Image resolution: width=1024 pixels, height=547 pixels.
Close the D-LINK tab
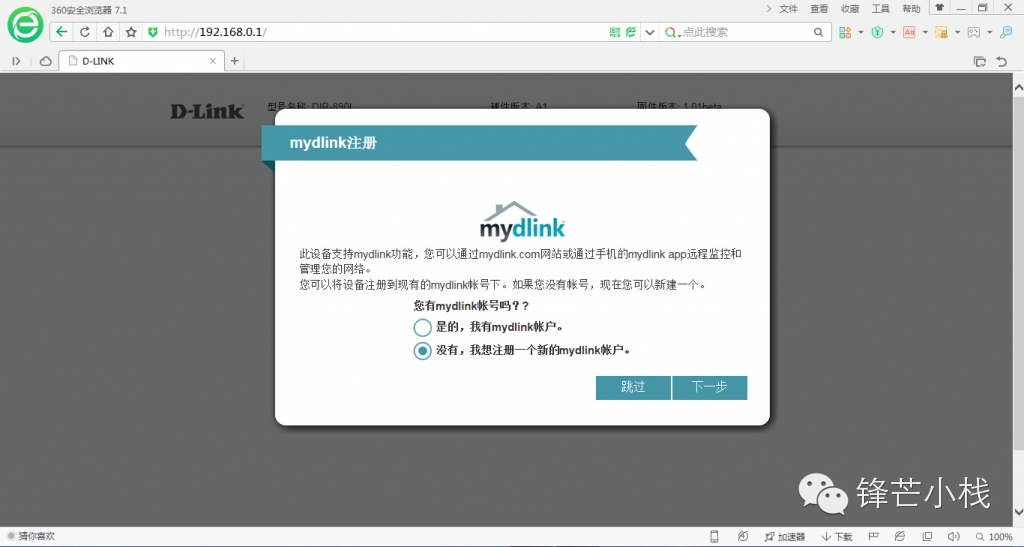click(x=212, y=61)
